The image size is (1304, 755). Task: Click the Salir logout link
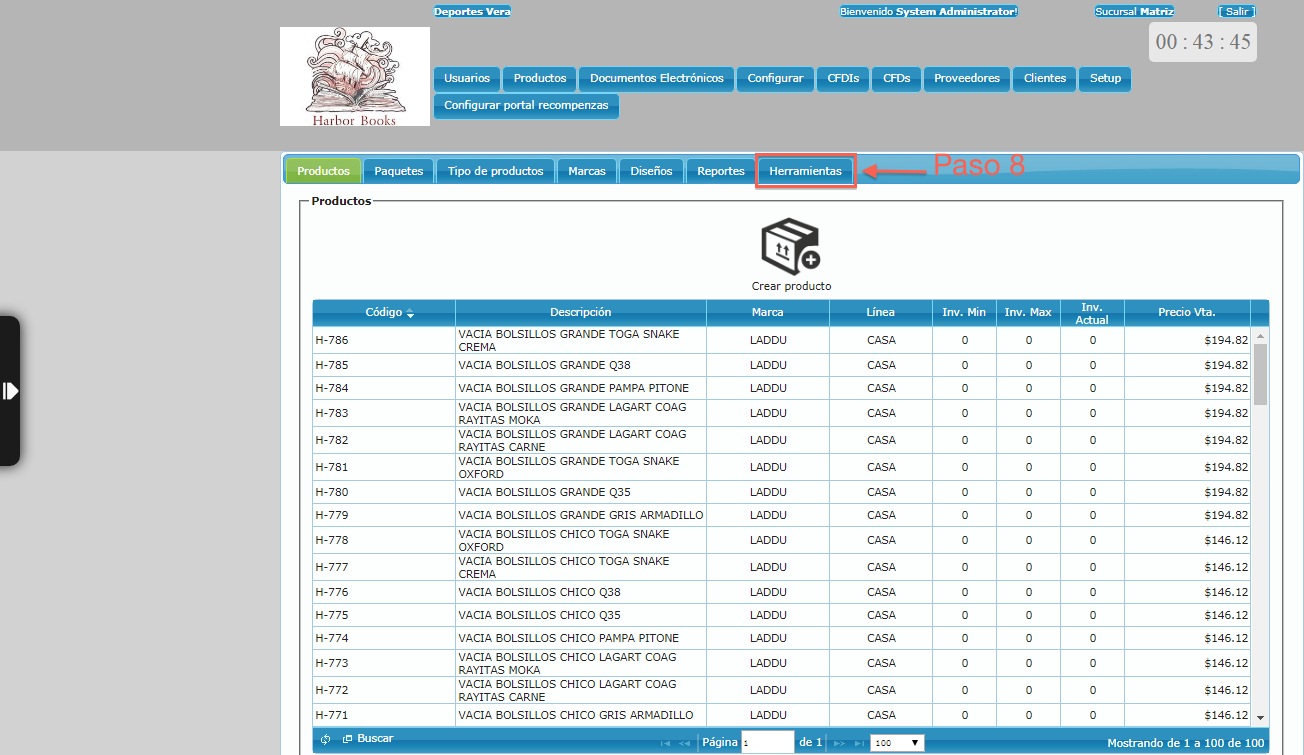[x=1237, y=11]
